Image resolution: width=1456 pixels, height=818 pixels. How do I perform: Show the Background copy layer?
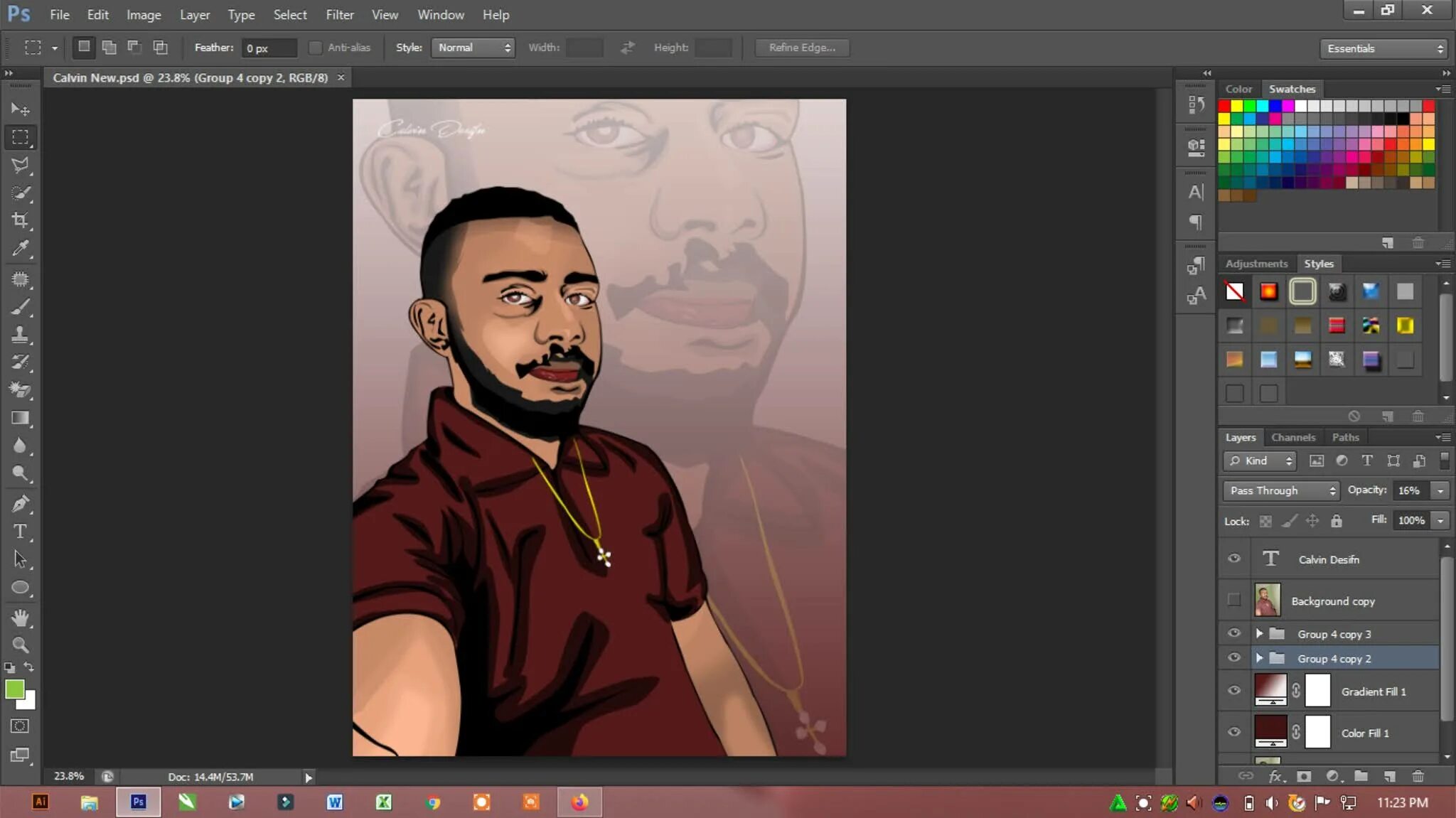(x=1234, y=601)
